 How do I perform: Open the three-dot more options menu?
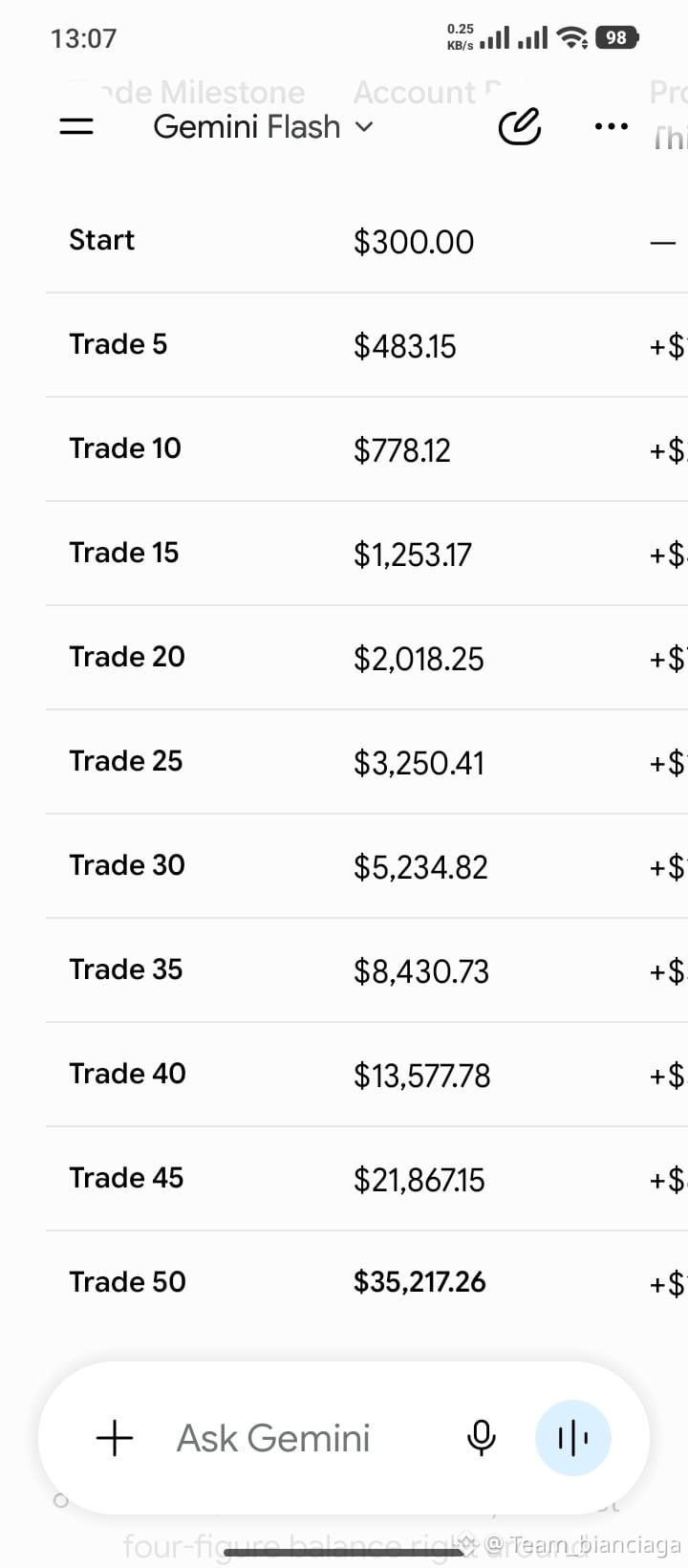(612, 126)
